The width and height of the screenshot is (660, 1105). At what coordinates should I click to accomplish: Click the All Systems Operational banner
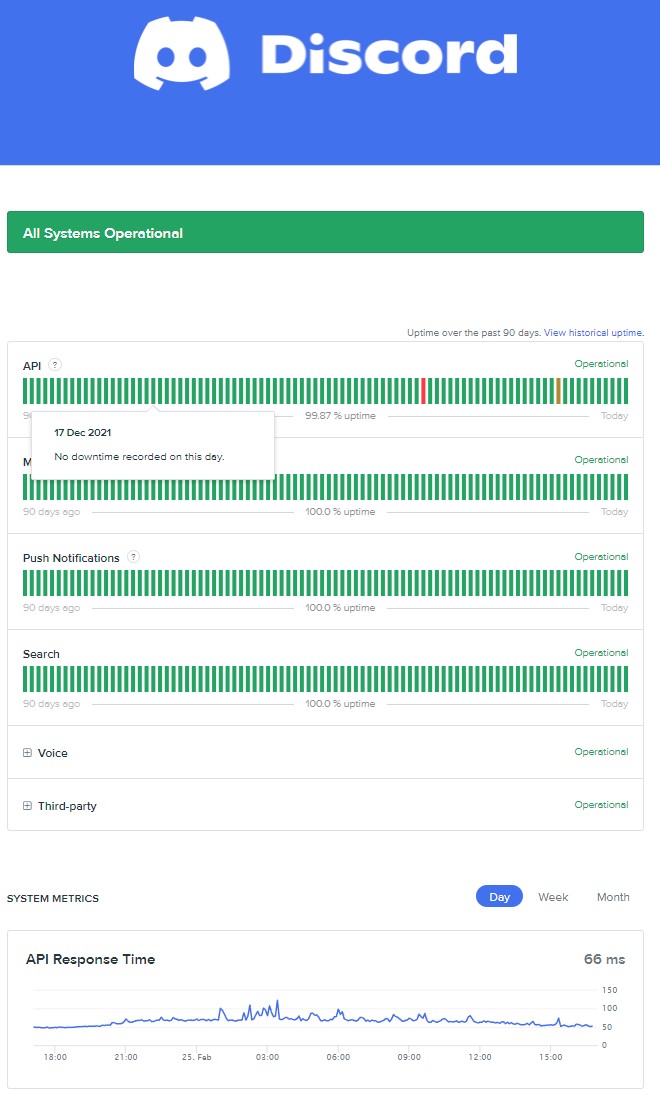[325, 232]
